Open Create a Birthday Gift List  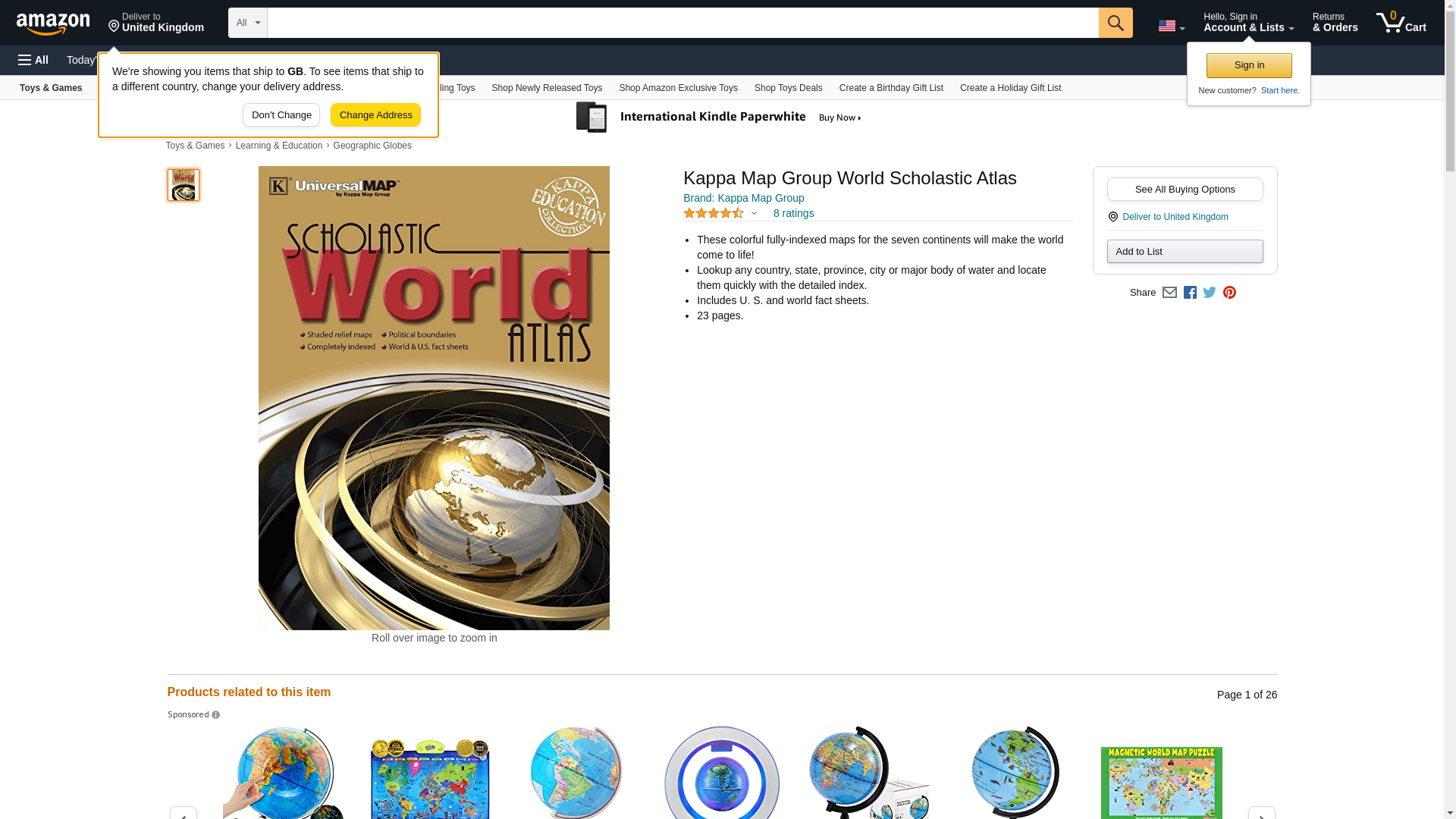click(x=891, y=88)
